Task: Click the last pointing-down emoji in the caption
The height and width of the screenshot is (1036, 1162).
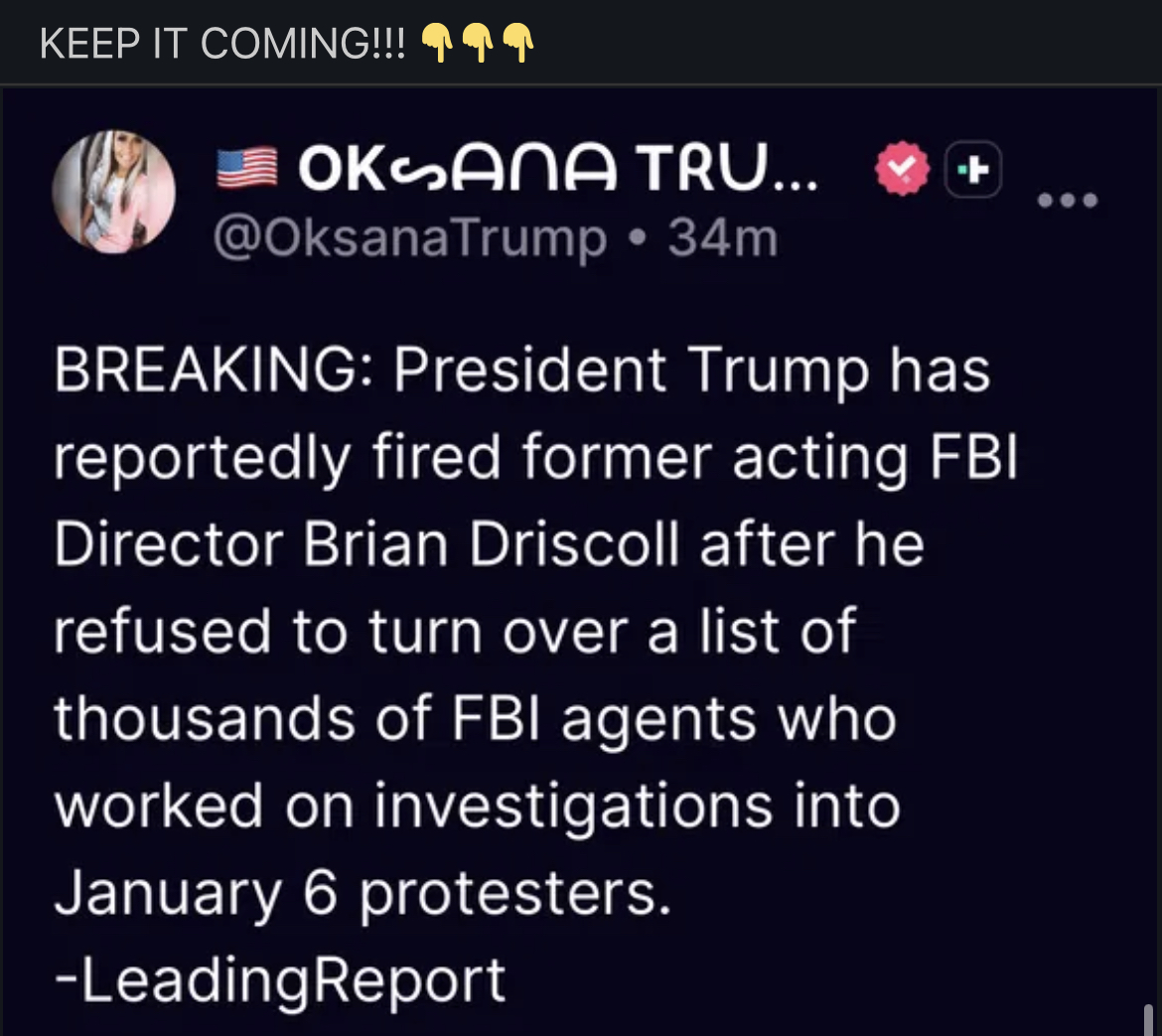Action: 518,43
